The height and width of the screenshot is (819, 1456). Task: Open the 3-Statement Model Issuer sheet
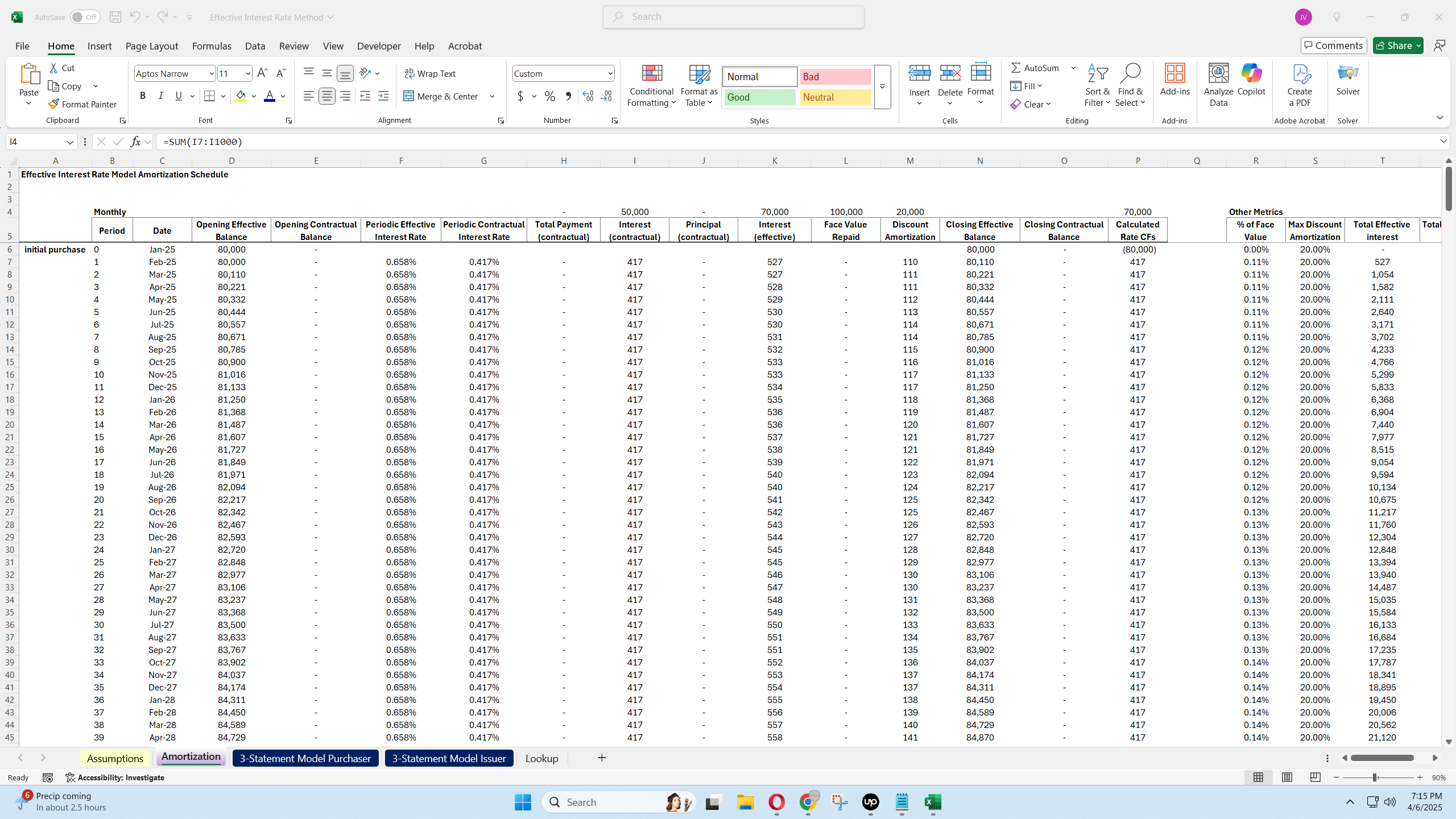pos(448,758)
